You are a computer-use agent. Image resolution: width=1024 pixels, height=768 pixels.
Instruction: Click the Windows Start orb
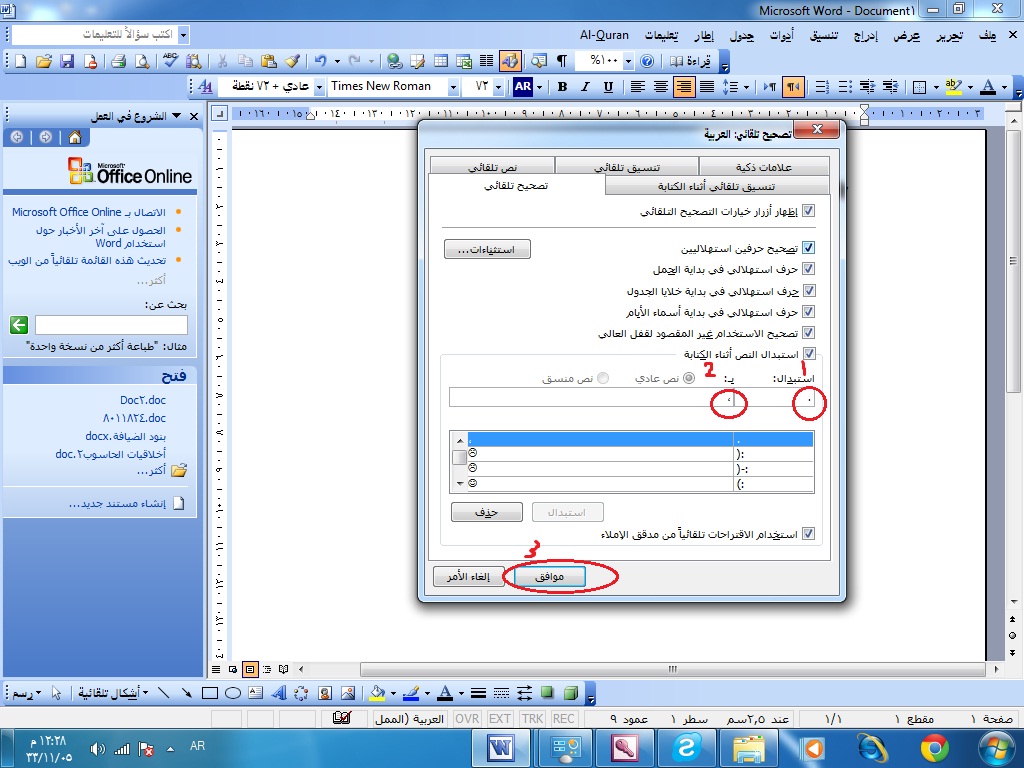[x=996, y=748]
